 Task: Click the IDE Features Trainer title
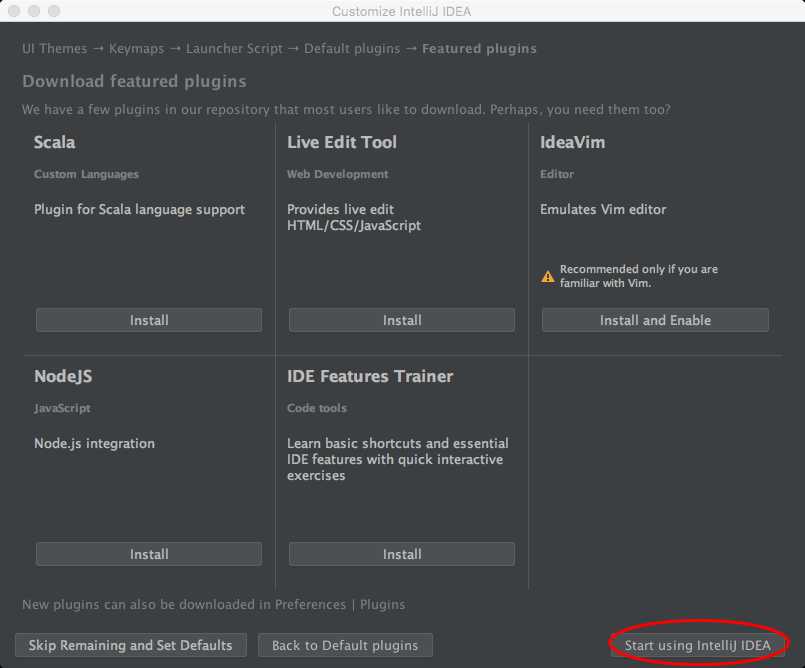370,376
